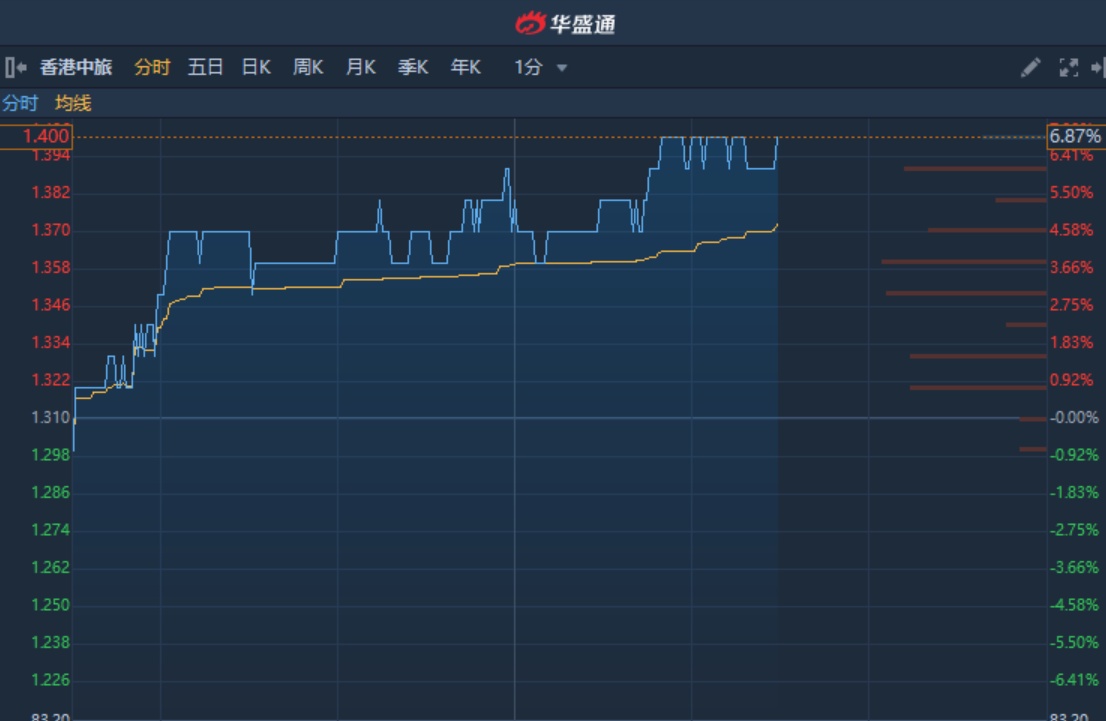
Task: Switch to 五日 five-day chart
Action: point(205,68)
